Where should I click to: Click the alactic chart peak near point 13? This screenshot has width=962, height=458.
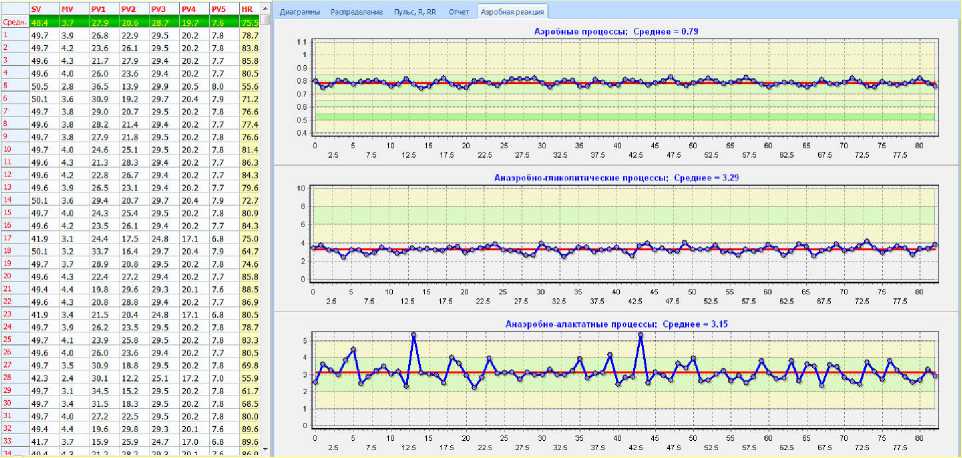click(414, 335)
